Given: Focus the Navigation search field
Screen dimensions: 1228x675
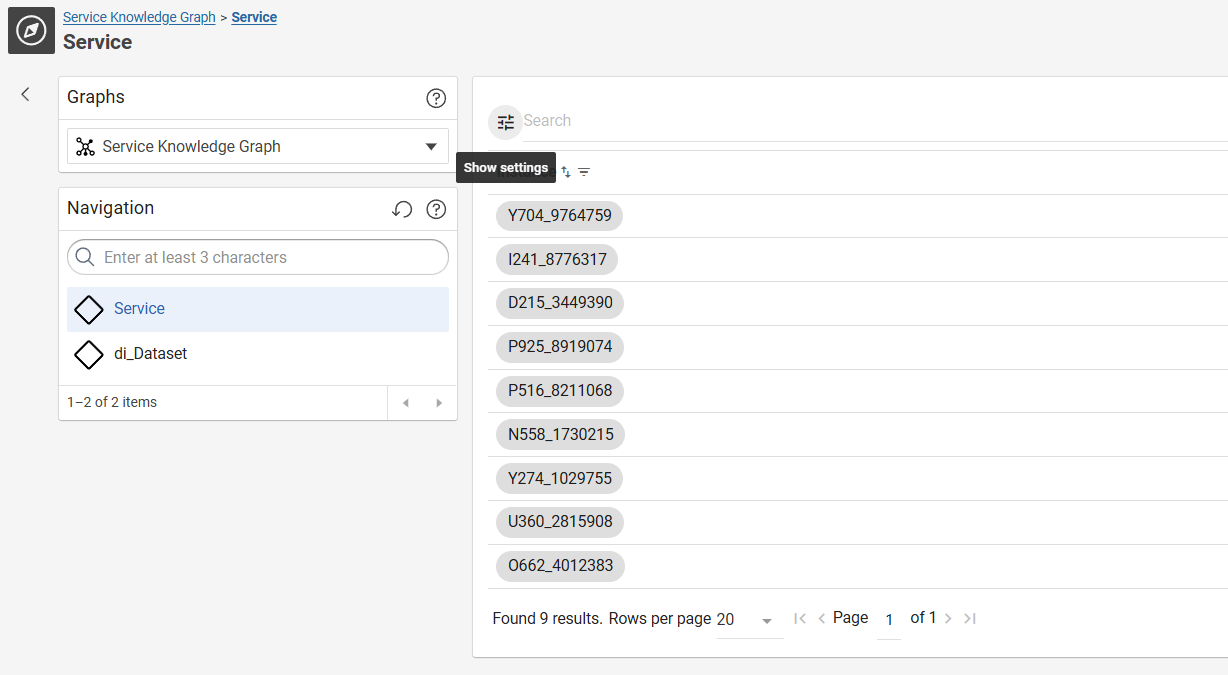Looking at the screenshot, I should [x=270, y=258].
